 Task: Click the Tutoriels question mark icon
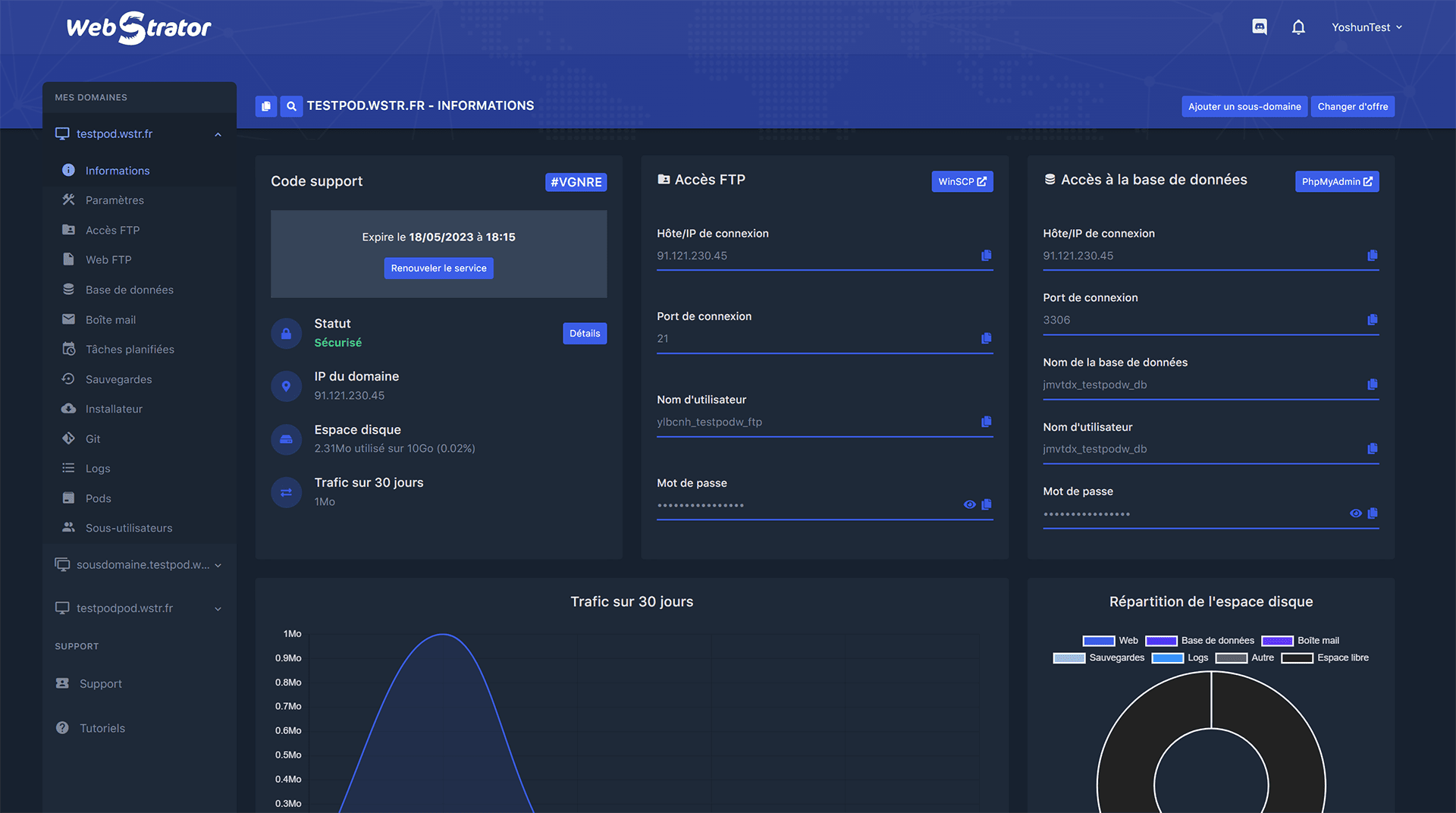tap(62, 728)
